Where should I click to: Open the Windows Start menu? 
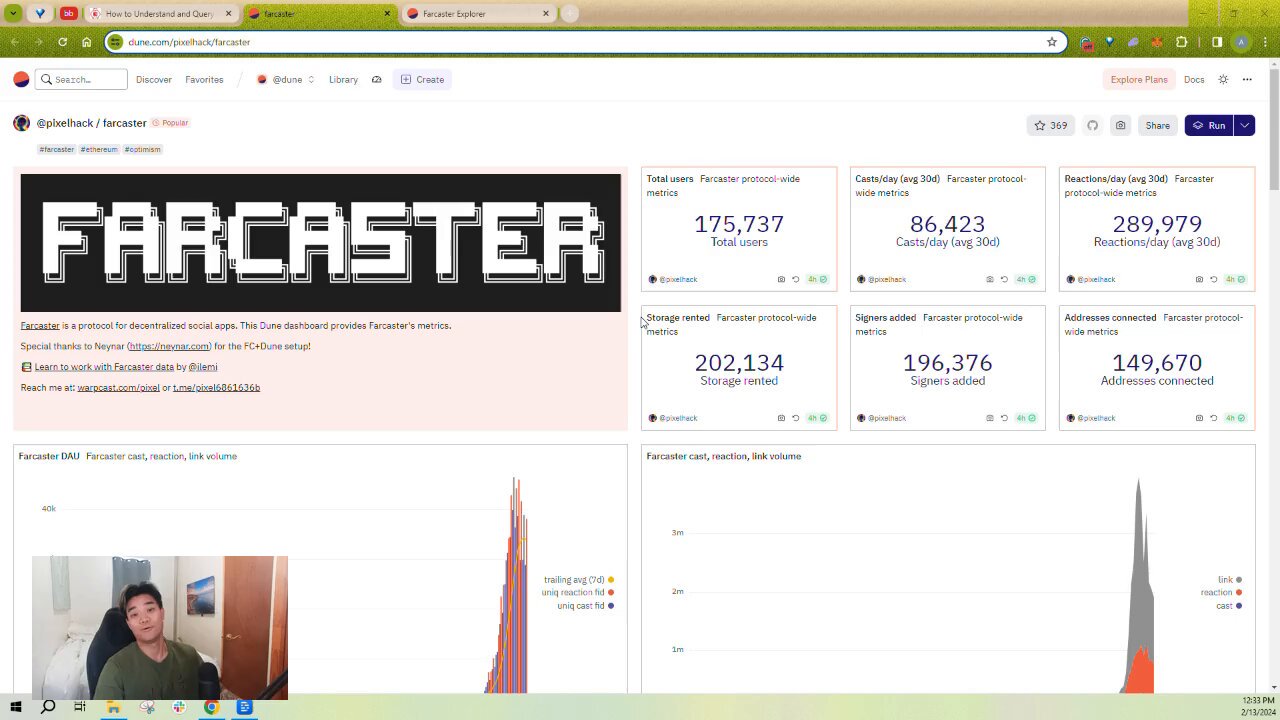tap(16, 707)
